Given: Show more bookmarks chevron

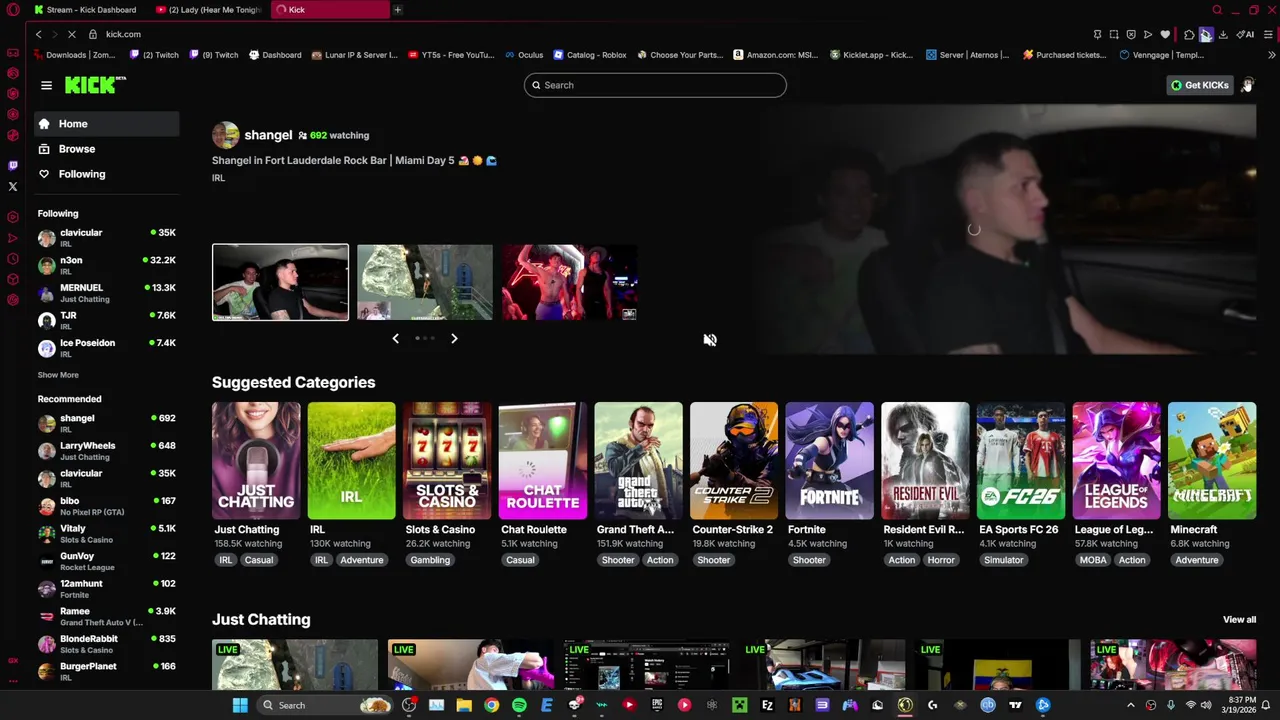Looking at the screenshot, I should click(x=1271, y=55).
